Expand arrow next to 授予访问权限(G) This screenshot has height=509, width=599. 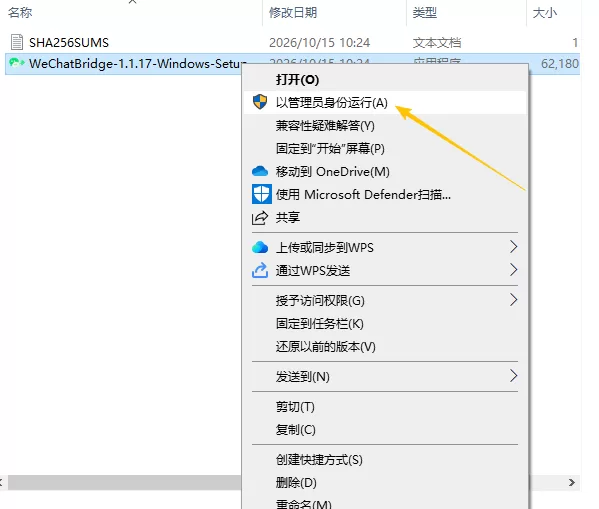pyautogui.click(x=513, y=300)
